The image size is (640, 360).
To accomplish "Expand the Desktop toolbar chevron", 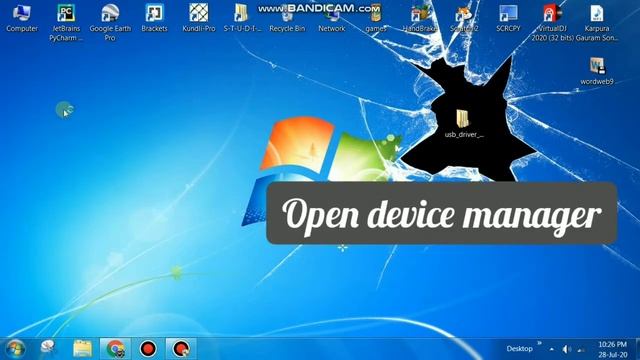I will pyautogui.click(x=539, y=343).
